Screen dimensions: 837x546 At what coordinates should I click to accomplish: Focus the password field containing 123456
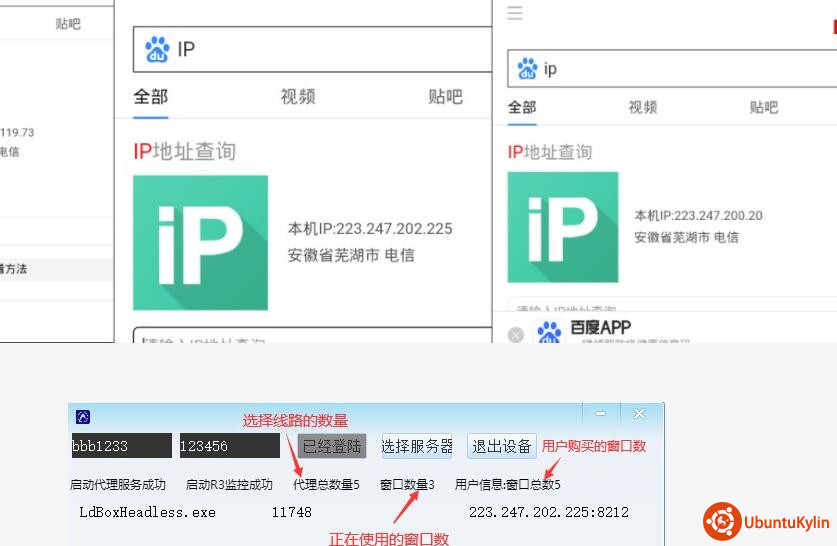[x=229, y=446]
